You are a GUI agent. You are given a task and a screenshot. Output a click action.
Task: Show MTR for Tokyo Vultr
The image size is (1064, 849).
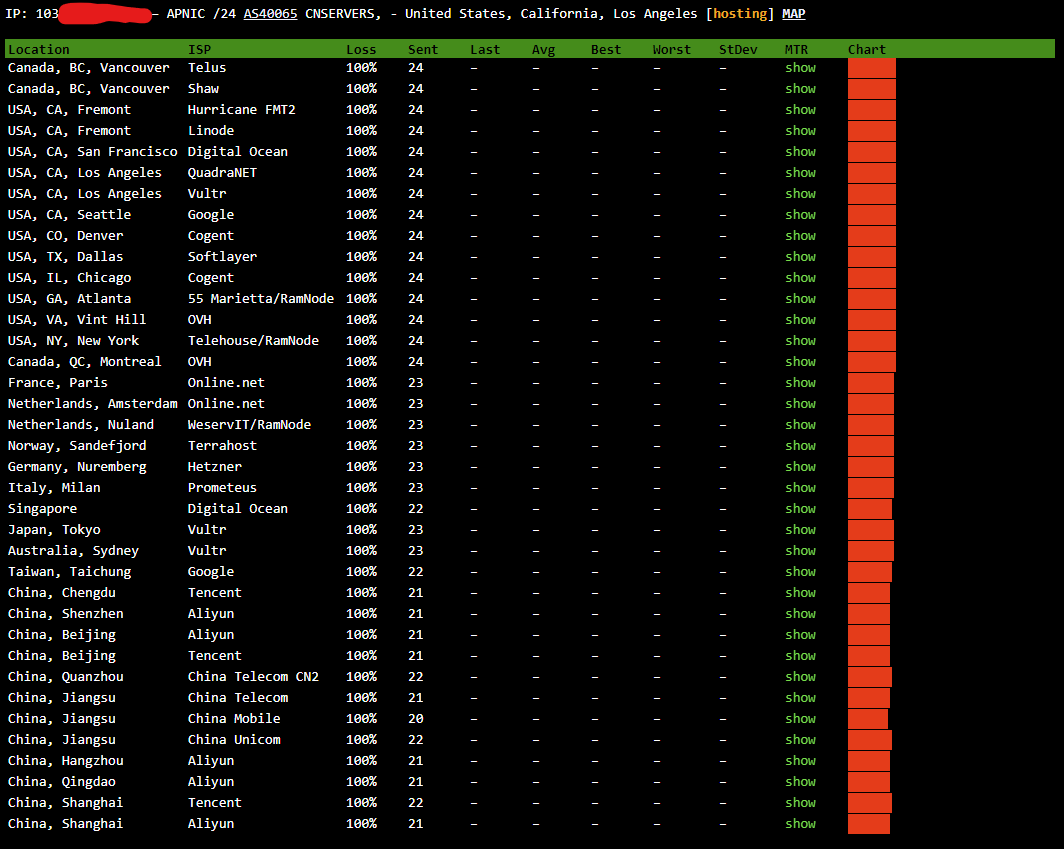tap(801, 530)
